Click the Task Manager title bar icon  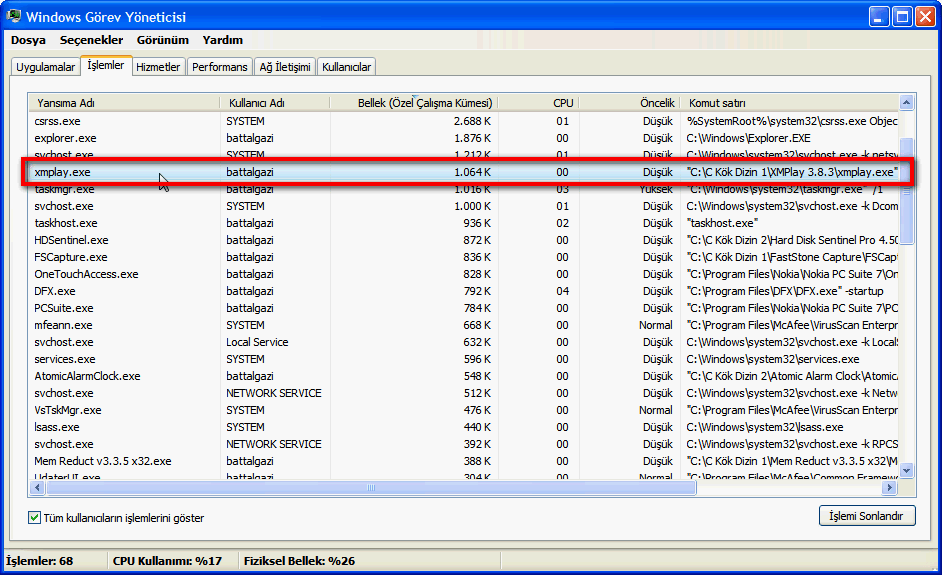click(x=13, y=16)
